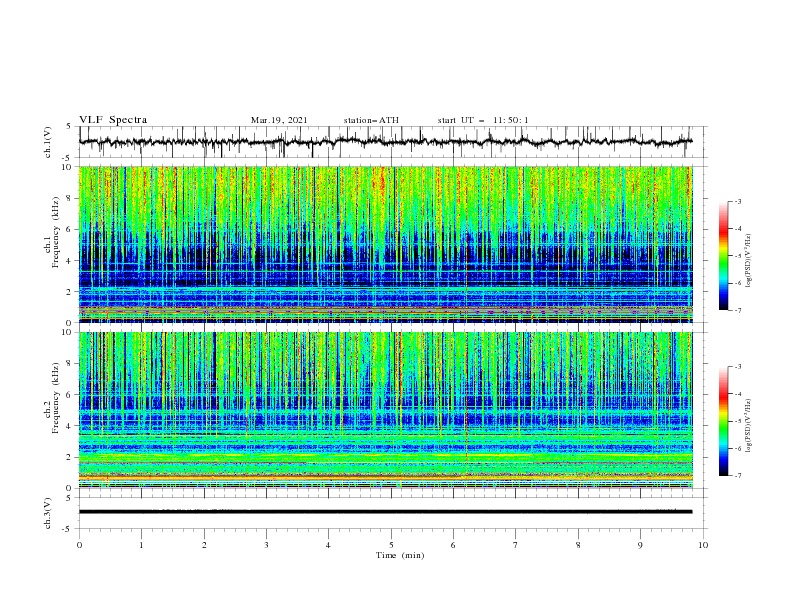Click the "-7" label on ch.1 colorbar
This screenshot has width=792, height=612.
click(x=737, y=311)
